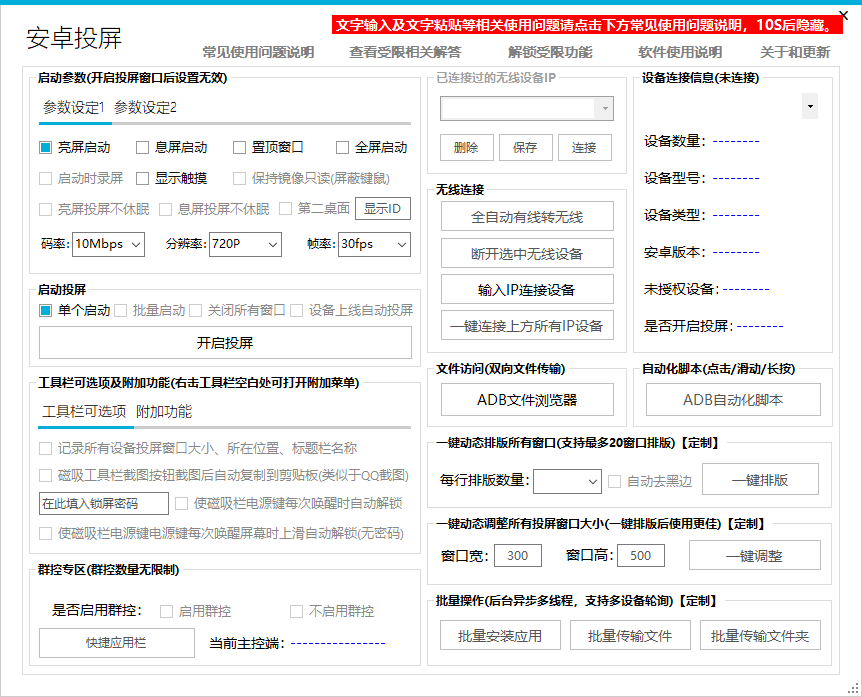Open the ADB文件浏览器
The image size is (862, 697).
(x=527, y=400)
